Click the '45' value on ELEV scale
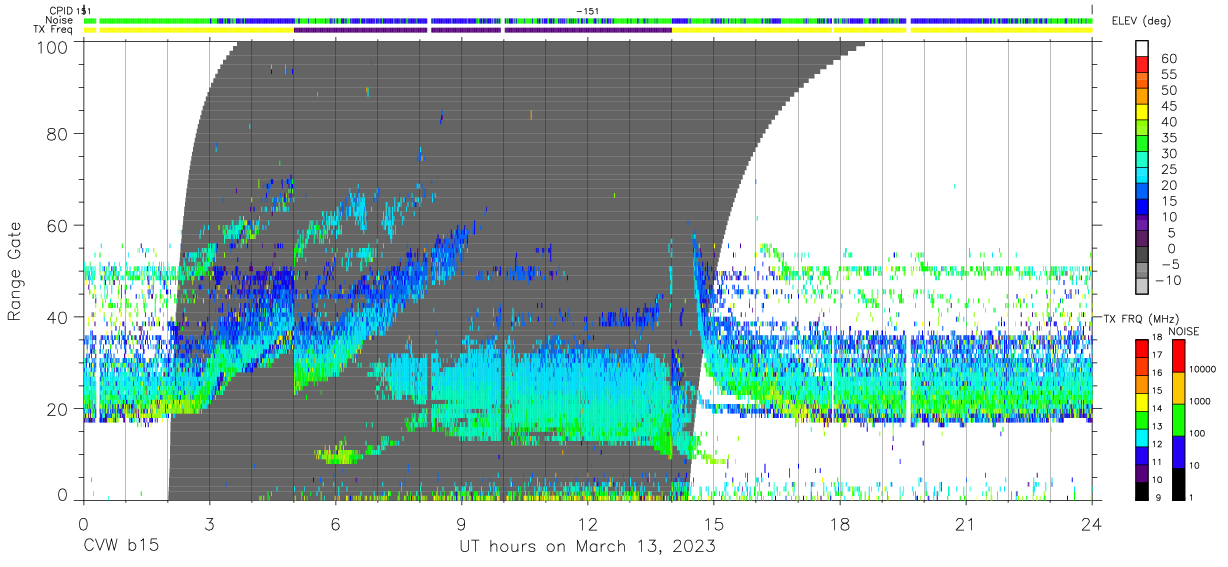Viewport: 1228px width, 567px height. tap(1169, 106)
